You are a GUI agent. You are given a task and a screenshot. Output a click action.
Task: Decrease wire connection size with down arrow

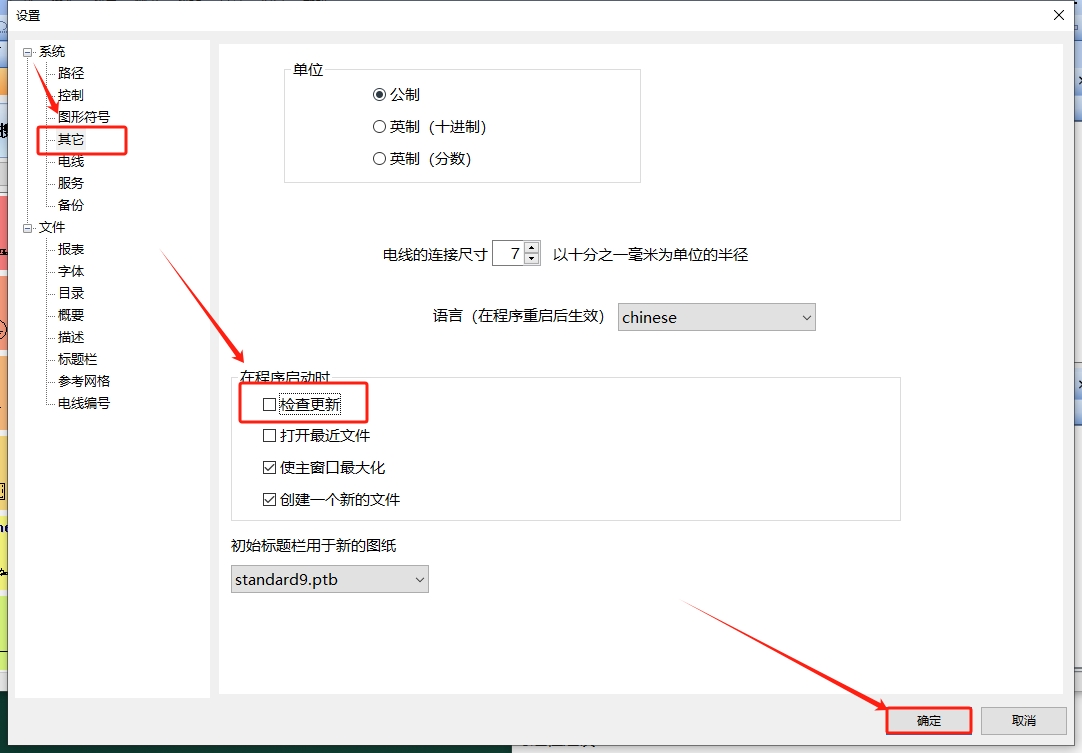(531, 260)
